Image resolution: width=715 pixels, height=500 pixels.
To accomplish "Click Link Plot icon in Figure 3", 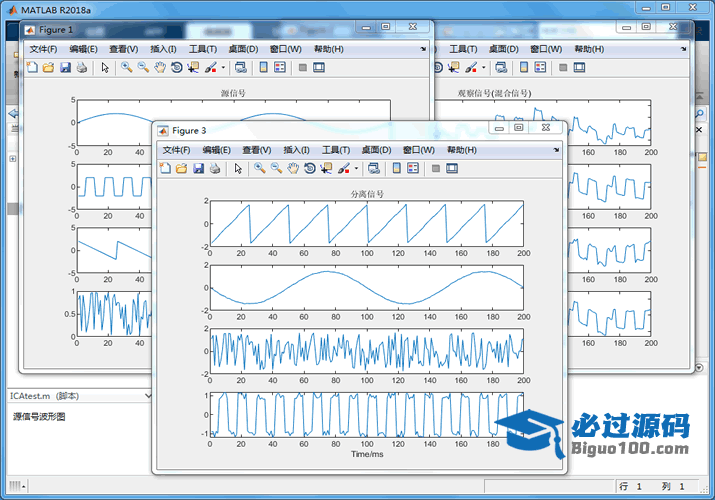I will point(374,168).
